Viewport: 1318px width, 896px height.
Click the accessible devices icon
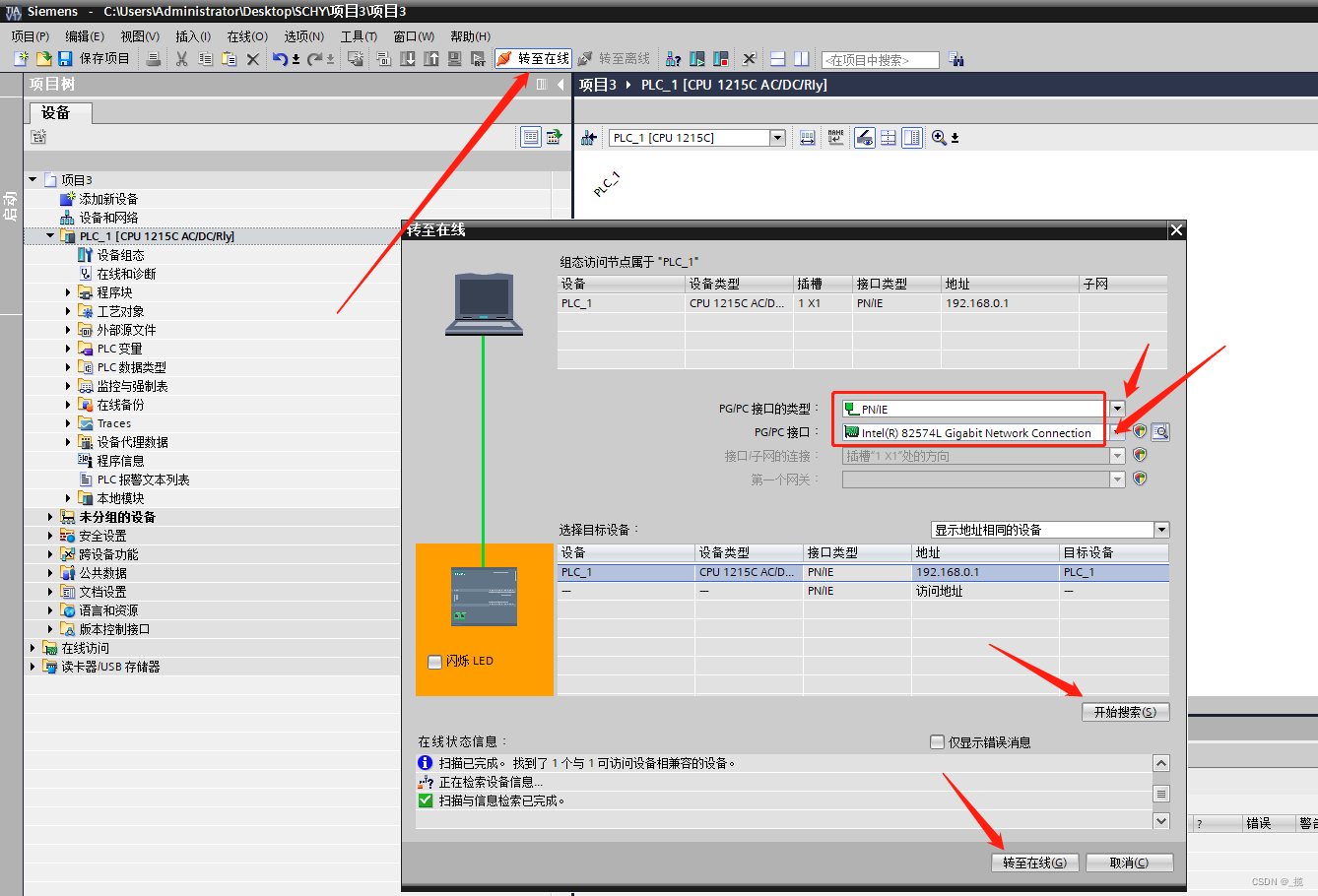(x=674, y=59)
